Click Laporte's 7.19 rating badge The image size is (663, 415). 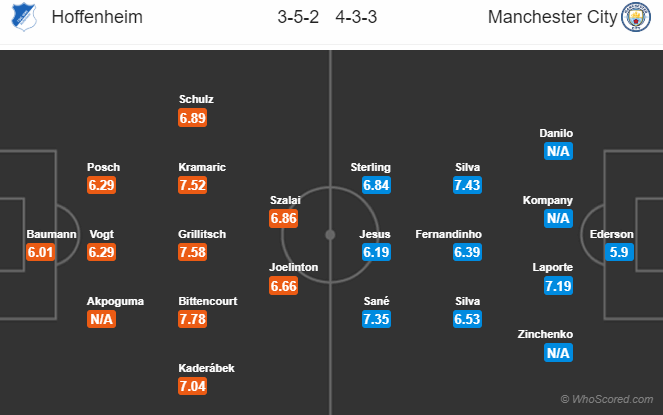[x=557, y=286]
